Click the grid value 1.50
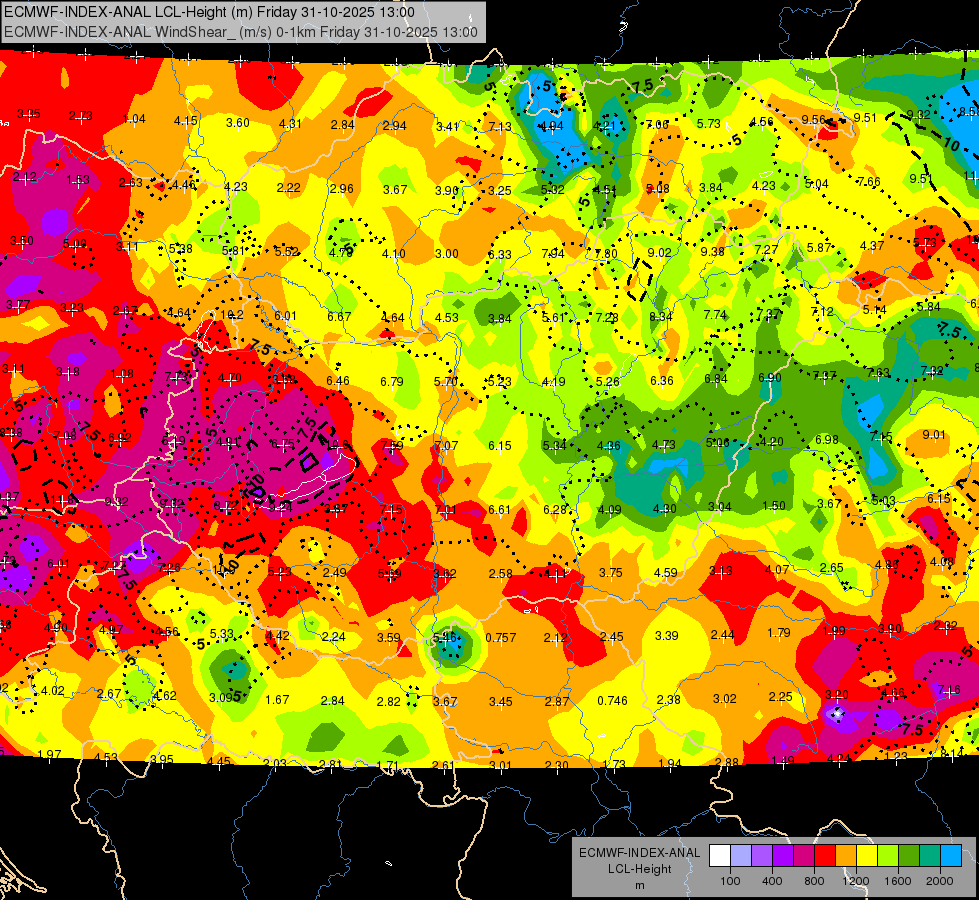The width and height of the screenshot is (979, 900). point(774,505)
